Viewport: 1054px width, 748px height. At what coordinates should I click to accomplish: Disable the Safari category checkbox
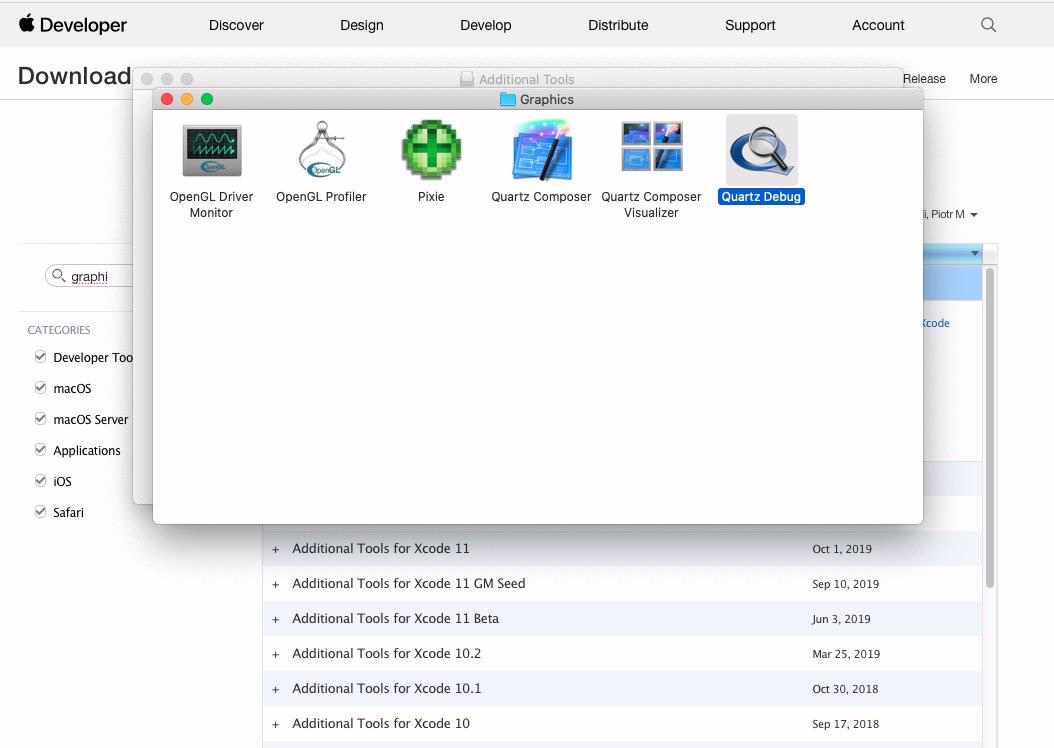point(41,512)
